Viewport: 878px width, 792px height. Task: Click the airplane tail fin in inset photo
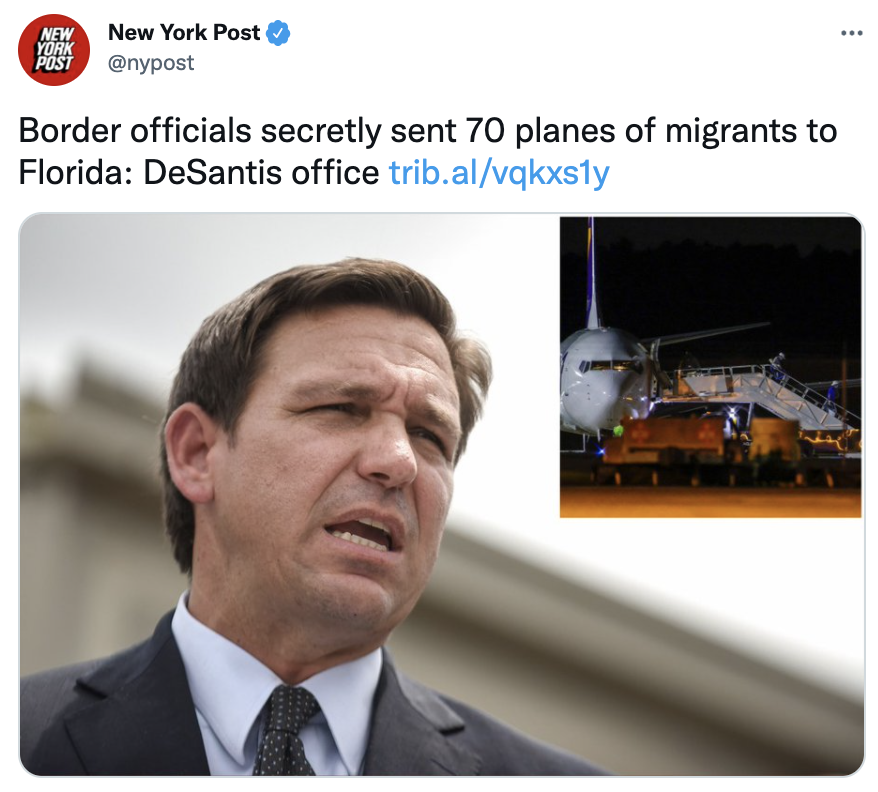click(x=591, y=272)
